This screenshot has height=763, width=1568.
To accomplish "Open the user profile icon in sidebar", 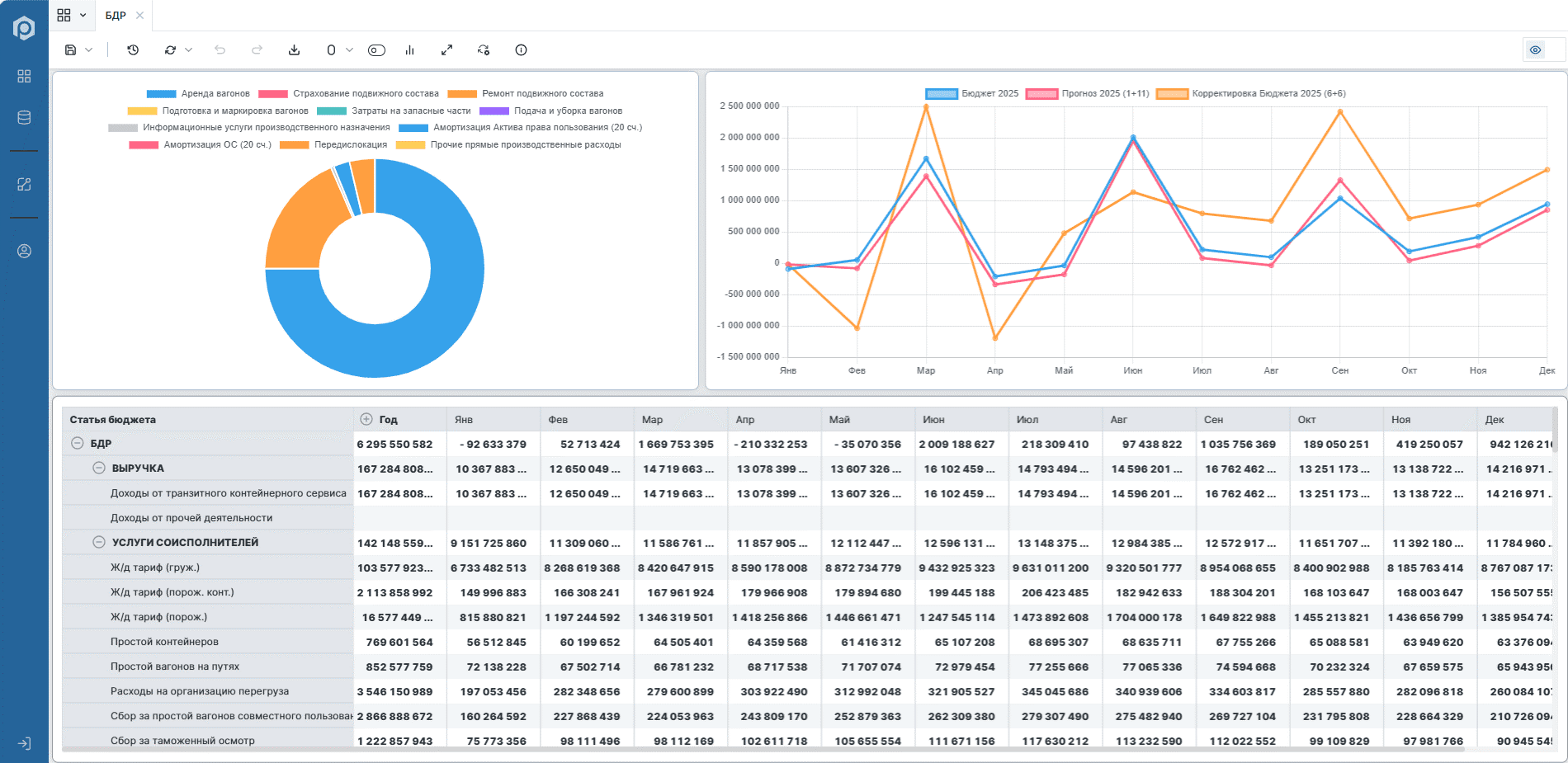I will click(24, 251).
